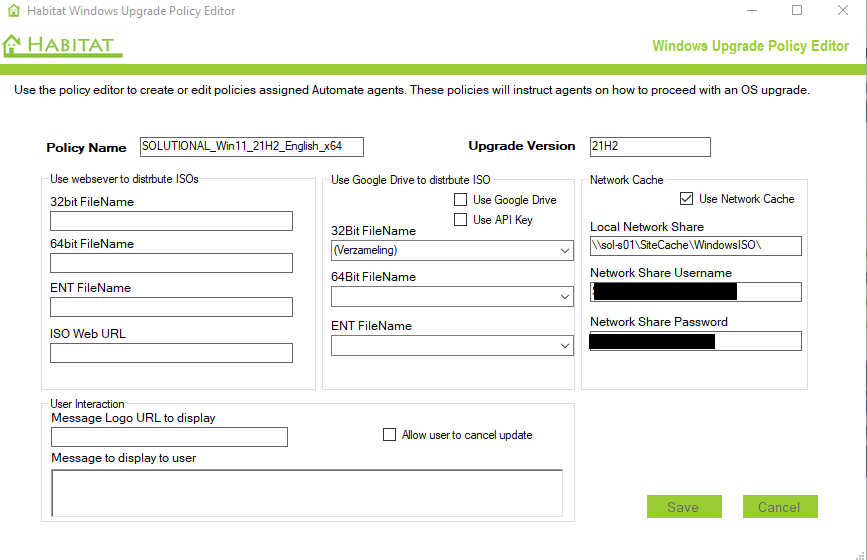
Task: Click the Policy Name text field
Action: (x=252, y=146)
